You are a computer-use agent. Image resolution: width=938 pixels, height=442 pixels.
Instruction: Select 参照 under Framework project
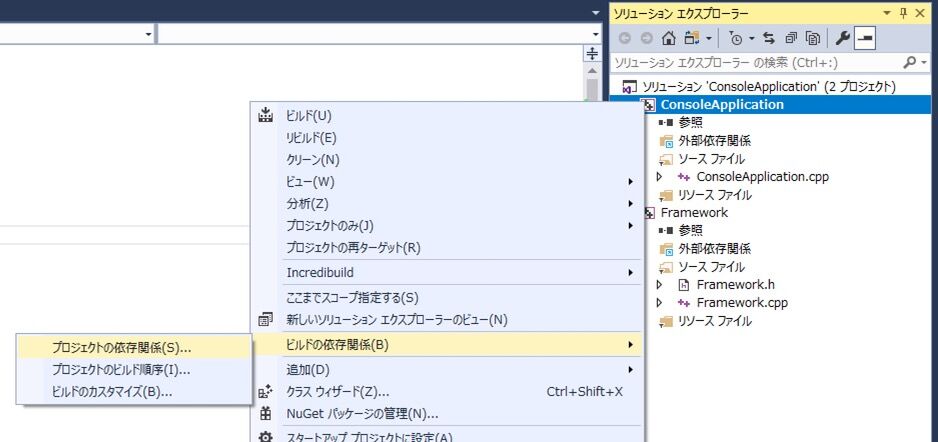point(691,230)
